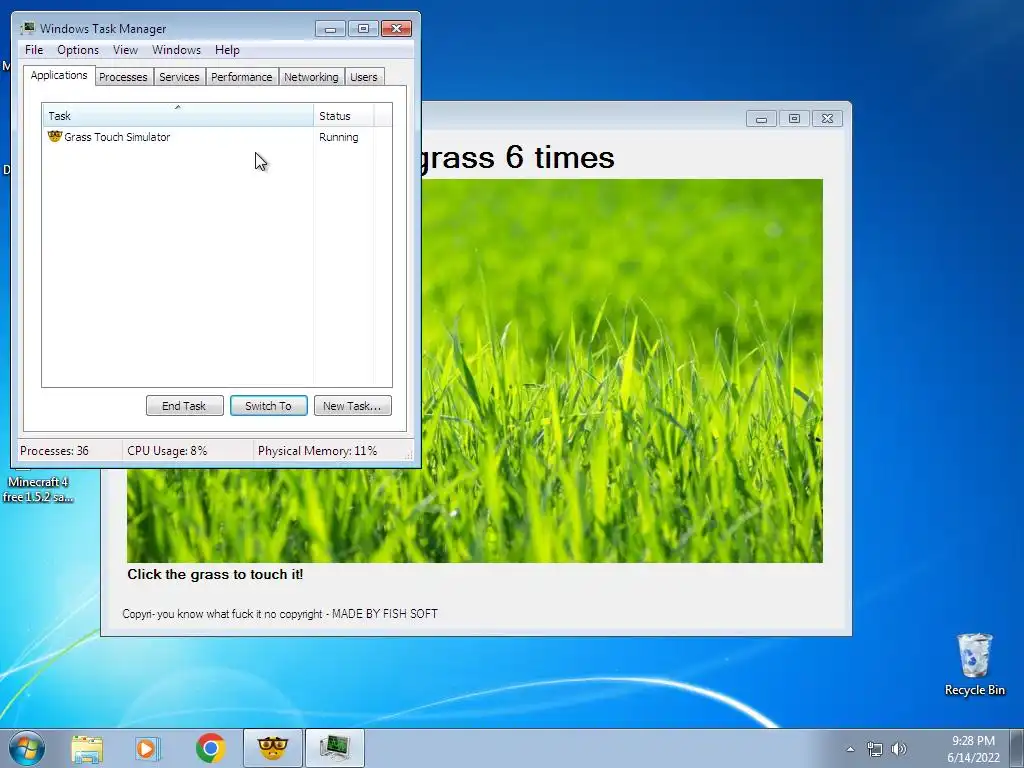Switch to the Processes tab
Viewport: 1024px width, 768px height.
point(123,77)
